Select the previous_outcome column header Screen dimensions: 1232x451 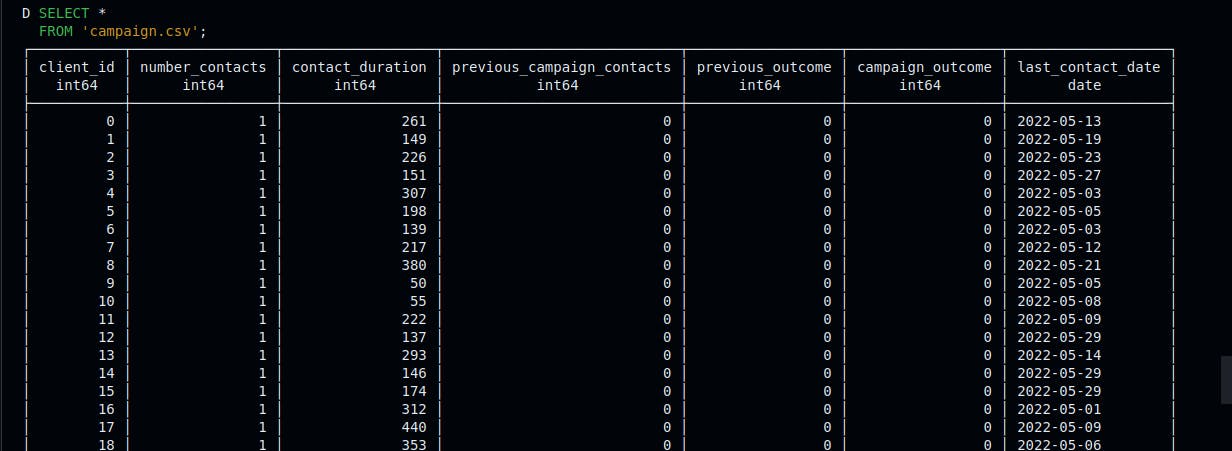click(x=764, y=67)
